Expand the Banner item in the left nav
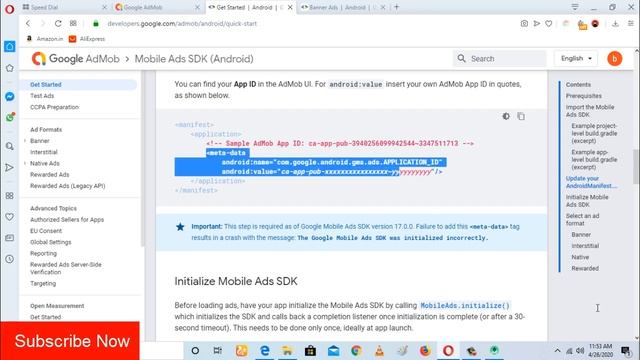The width and height of the screenshot is (640, 360). [x=25, y=141]
